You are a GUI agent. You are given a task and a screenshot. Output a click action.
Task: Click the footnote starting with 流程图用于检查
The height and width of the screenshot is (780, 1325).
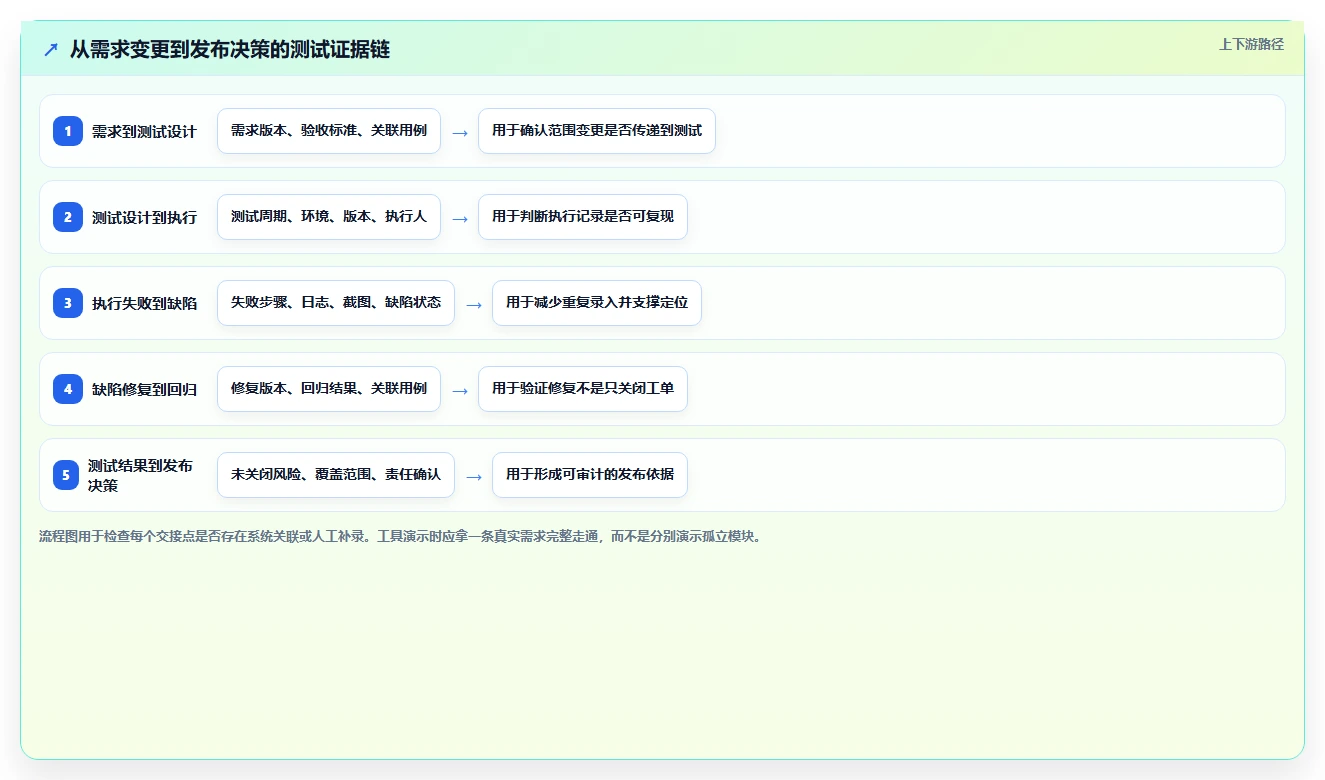(401, 536)
